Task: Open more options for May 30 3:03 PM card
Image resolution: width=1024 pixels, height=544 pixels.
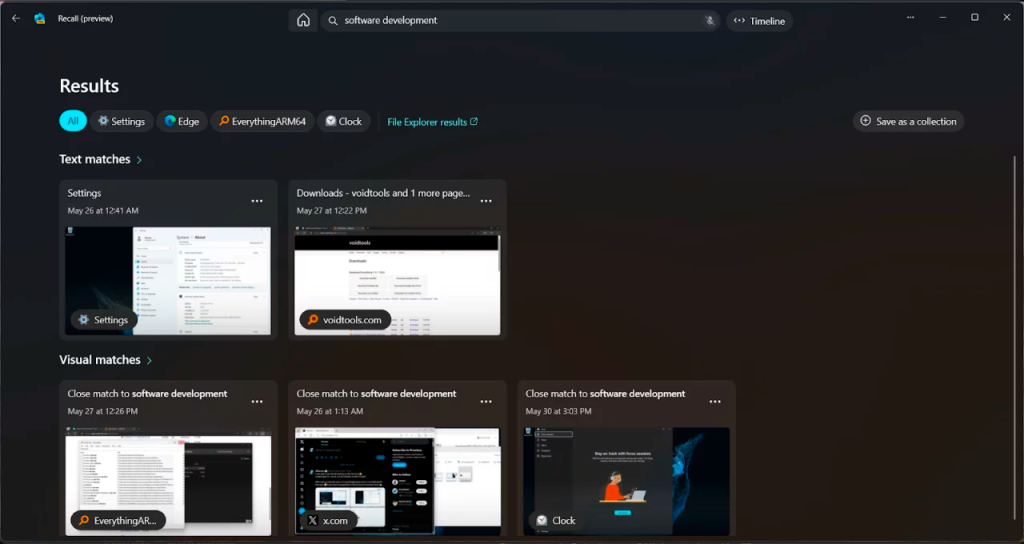Action: (715, 402)
